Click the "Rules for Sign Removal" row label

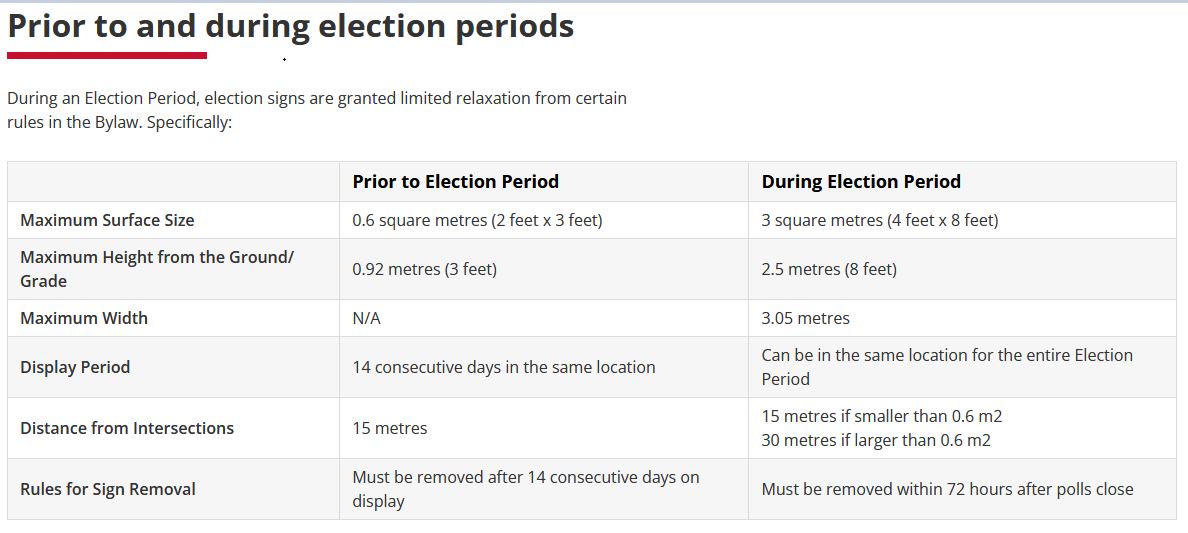(108, 489)
